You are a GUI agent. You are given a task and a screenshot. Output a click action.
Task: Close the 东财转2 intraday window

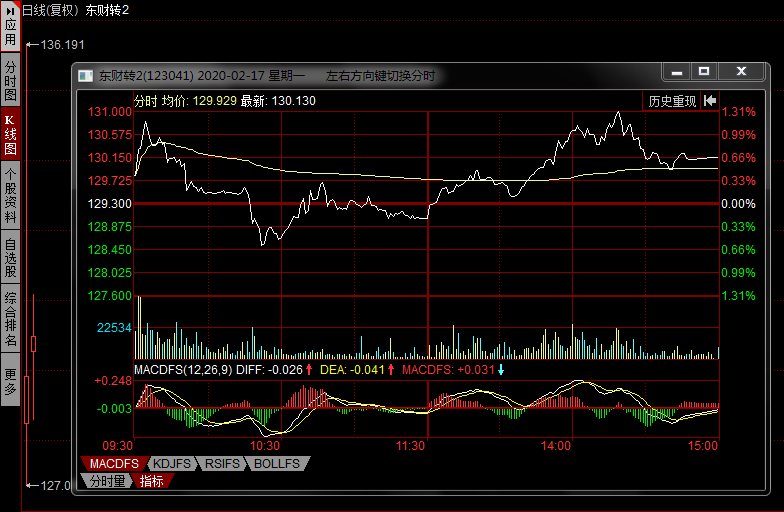[741, 72]
